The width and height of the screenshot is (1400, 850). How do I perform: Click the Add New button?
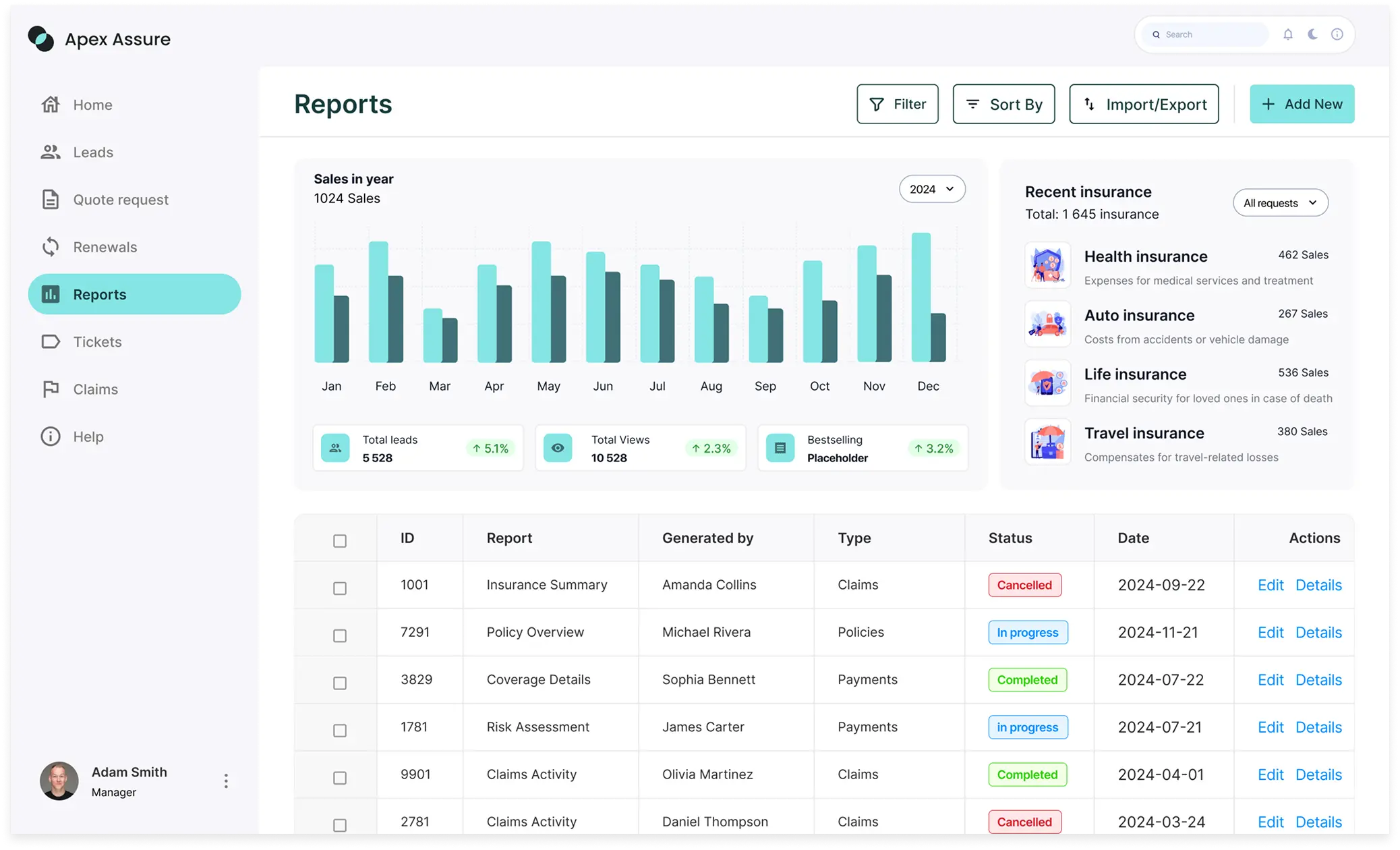[1302, 104]
